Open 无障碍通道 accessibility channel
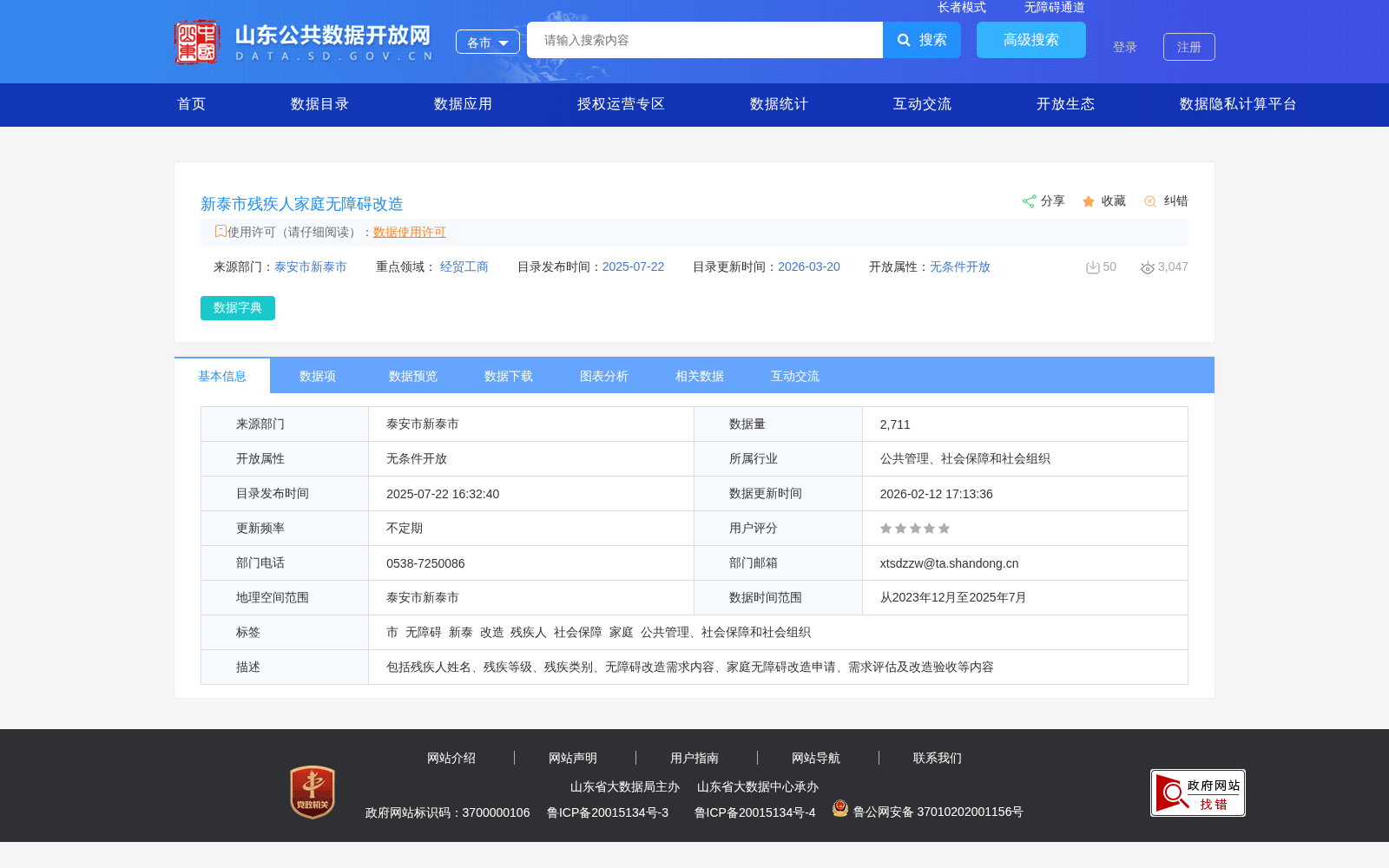Viewport: 1389px width, 868px height. (1055, 7)
